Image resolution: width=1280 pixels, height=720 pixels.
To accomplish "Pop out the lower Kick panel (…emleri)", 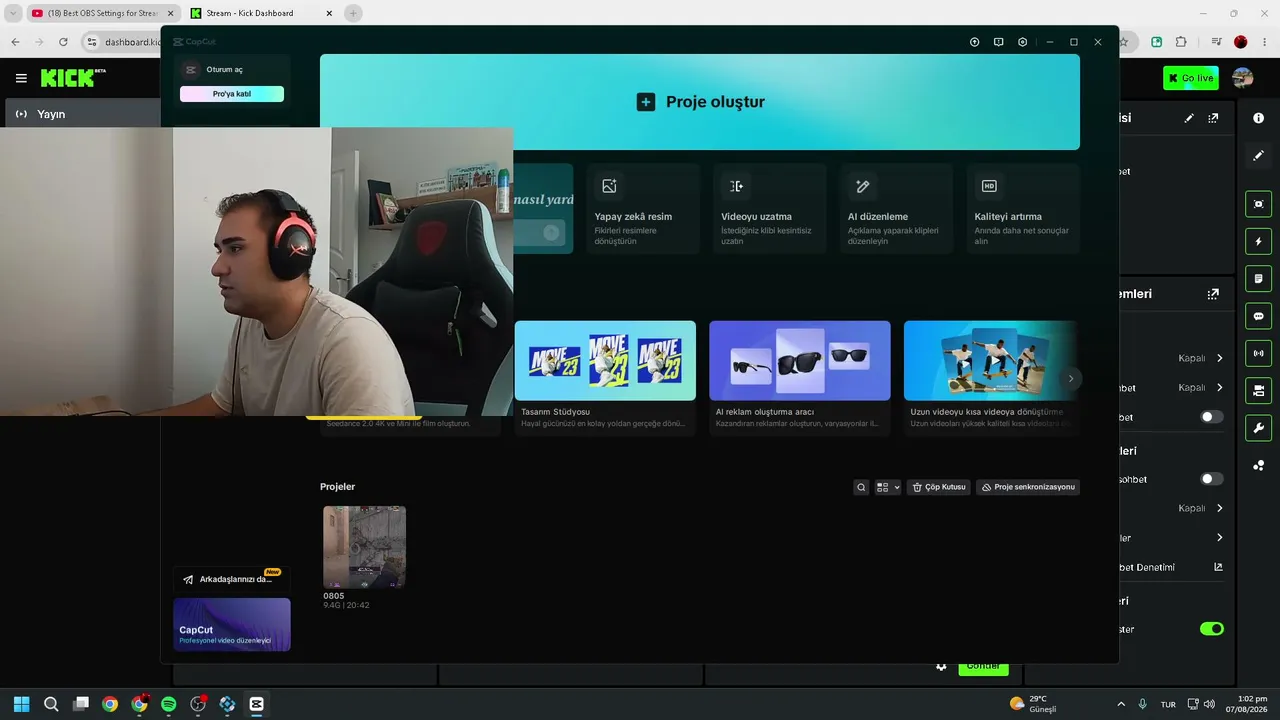I will coord(1213,294).
